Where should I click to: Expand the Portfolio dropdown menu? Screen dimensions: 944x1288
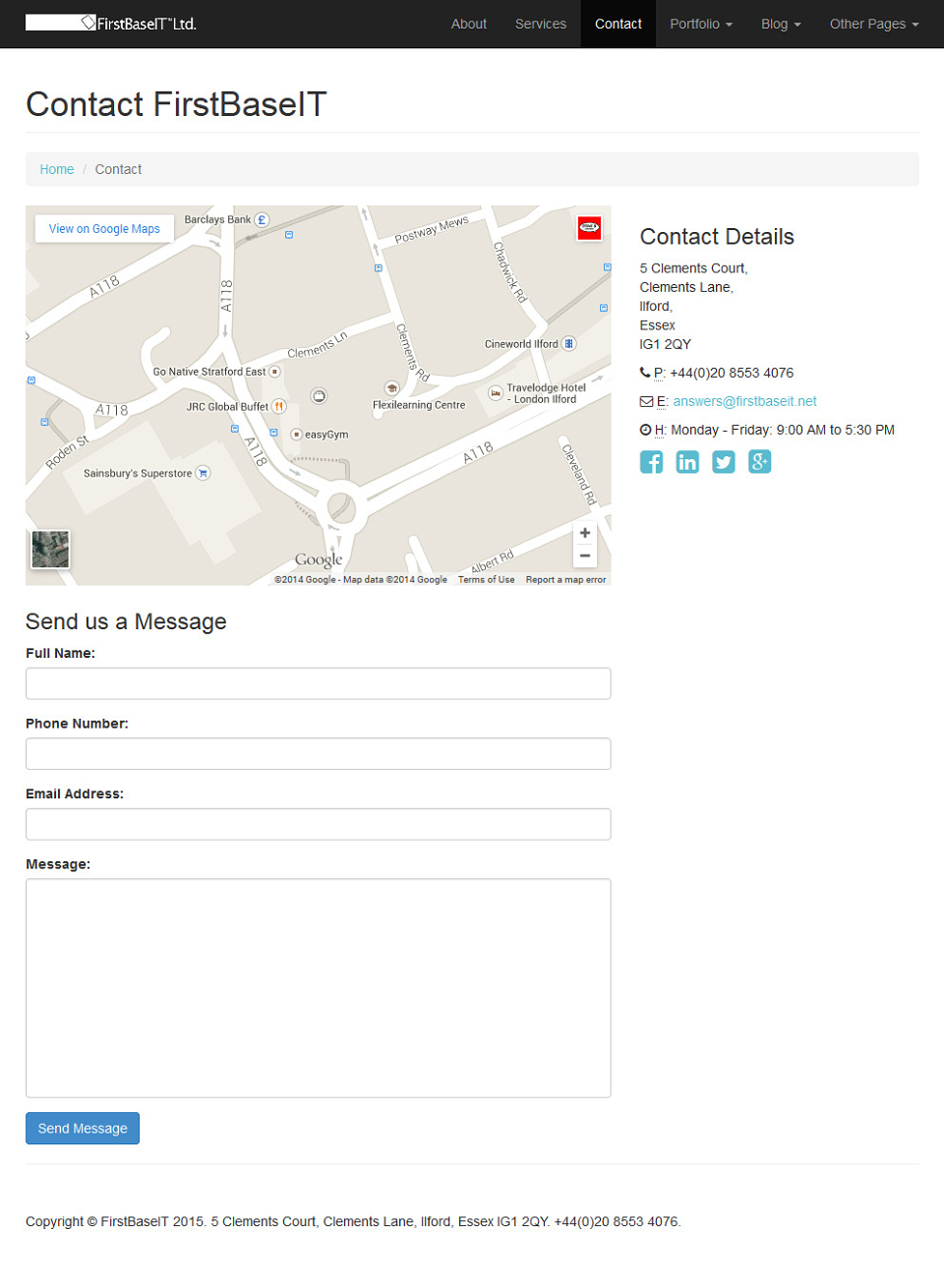point(701,24)
